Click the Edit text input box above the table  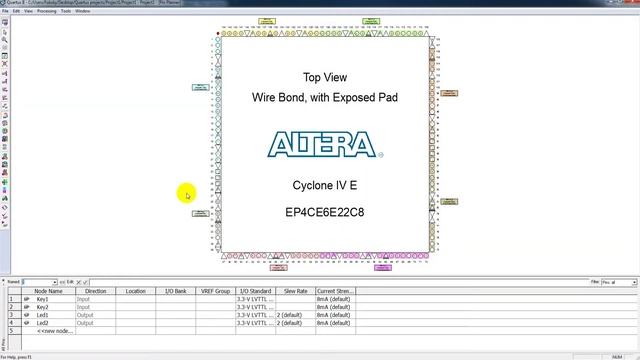pos(339,282)
